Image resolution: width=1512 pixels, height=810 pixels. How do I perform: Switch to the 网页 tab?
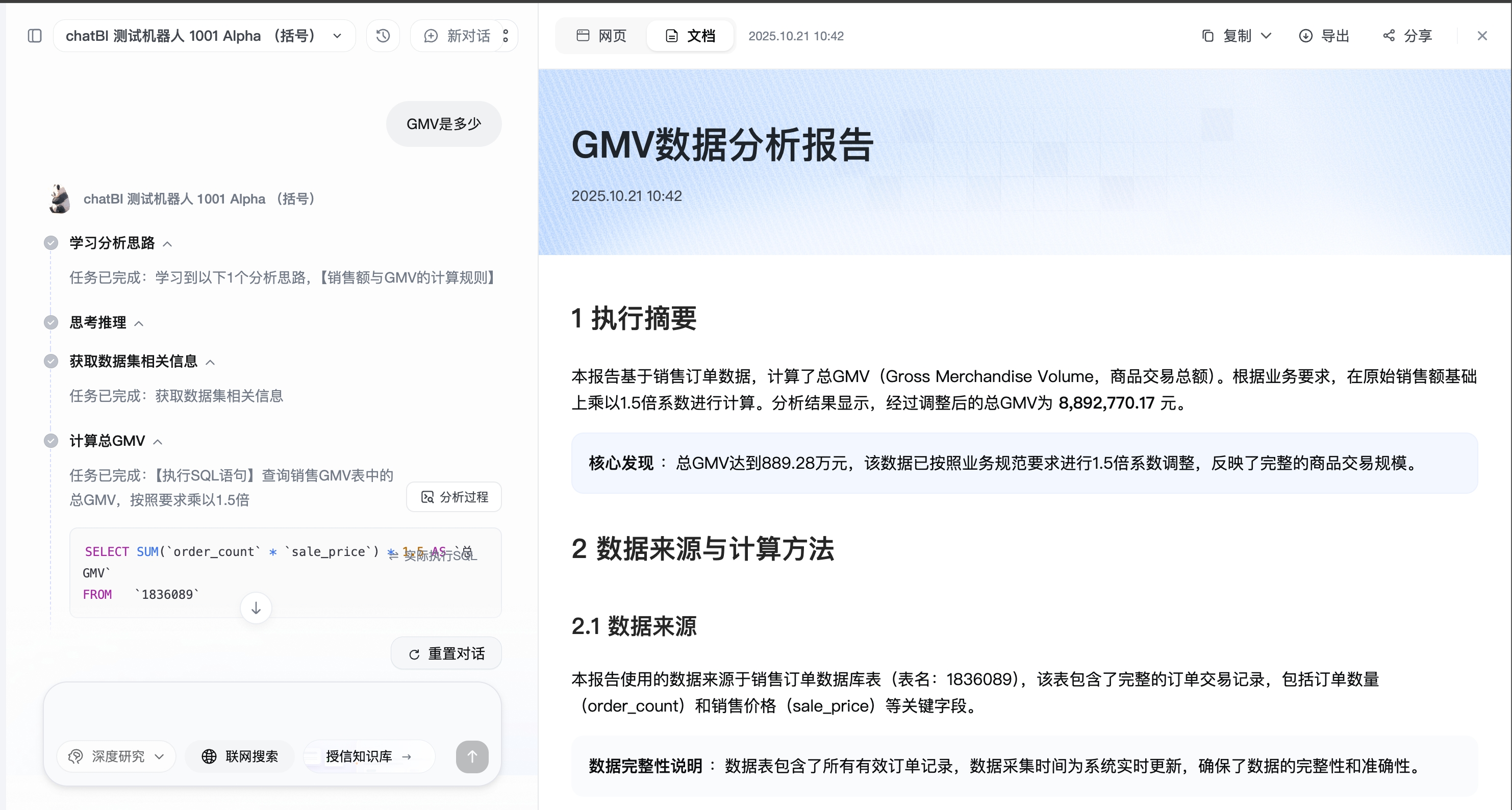click(x=601, y=36)
